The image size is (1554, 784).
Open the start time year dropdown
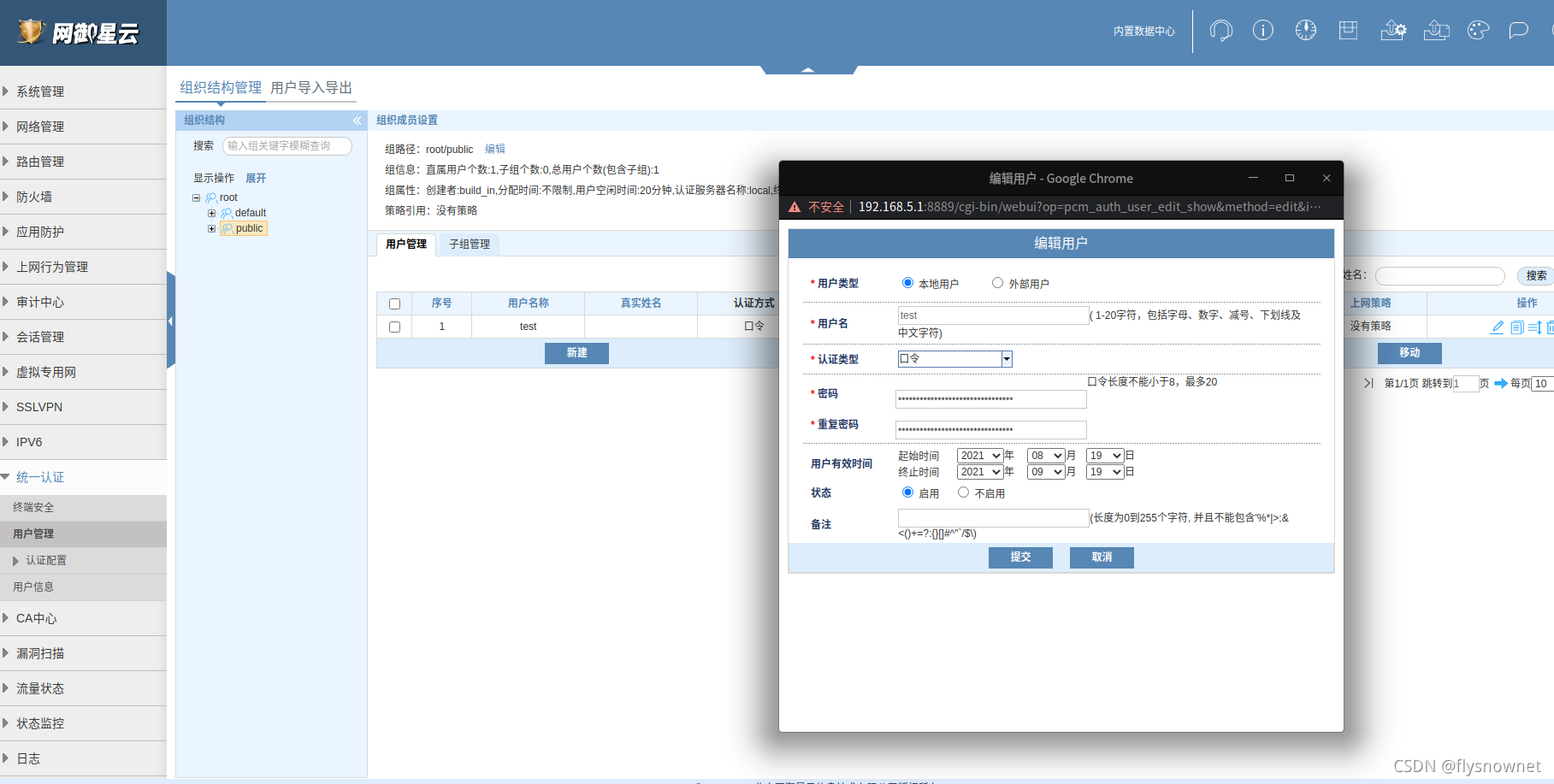pyautogui.click(x=980, y=456)
